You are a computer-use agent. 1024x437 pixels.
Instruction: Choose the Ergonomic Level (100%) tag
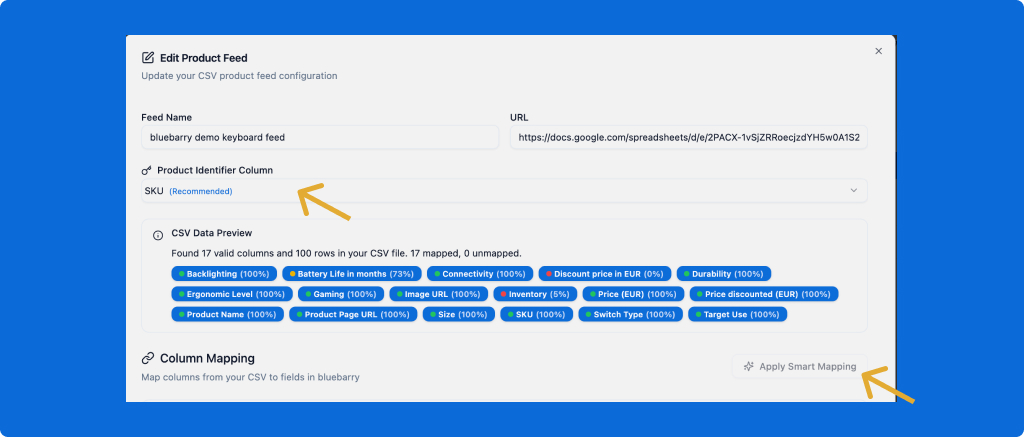(232, 294)
